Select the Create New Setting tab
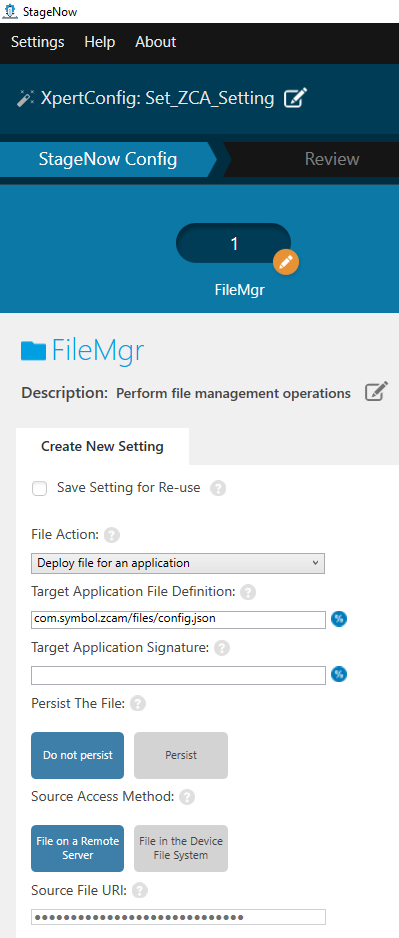This screenshot has height=938, width=399. [102, 446]
